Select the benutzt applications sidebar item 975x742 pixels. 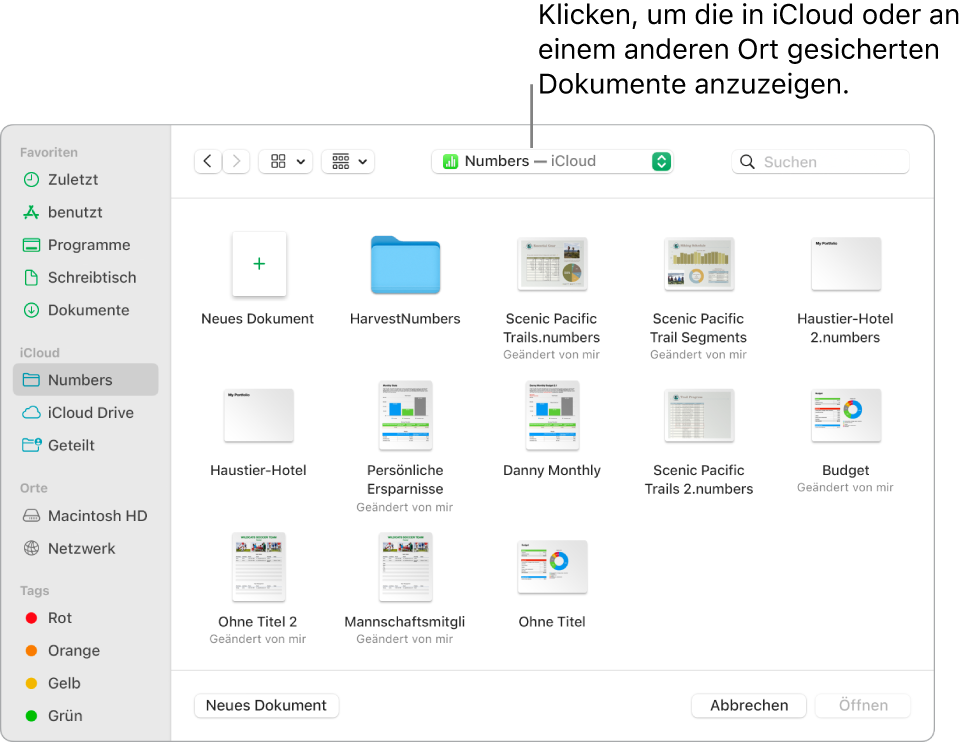click(85, 212)
